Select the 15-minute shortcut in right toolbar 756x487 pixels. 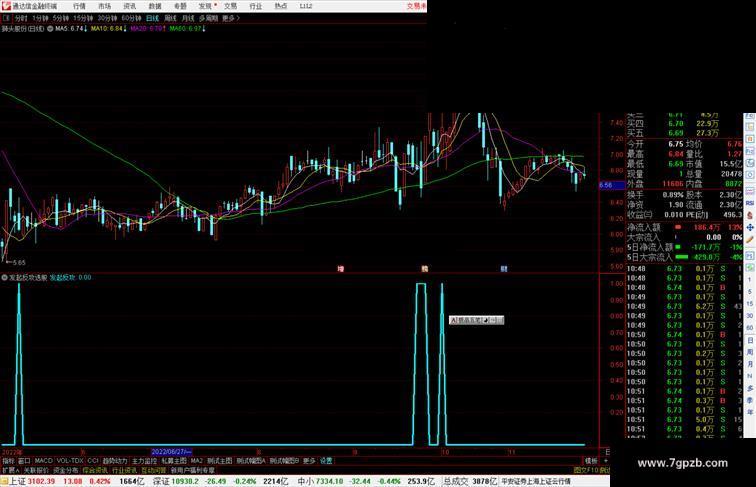click(x=750, y=304)
